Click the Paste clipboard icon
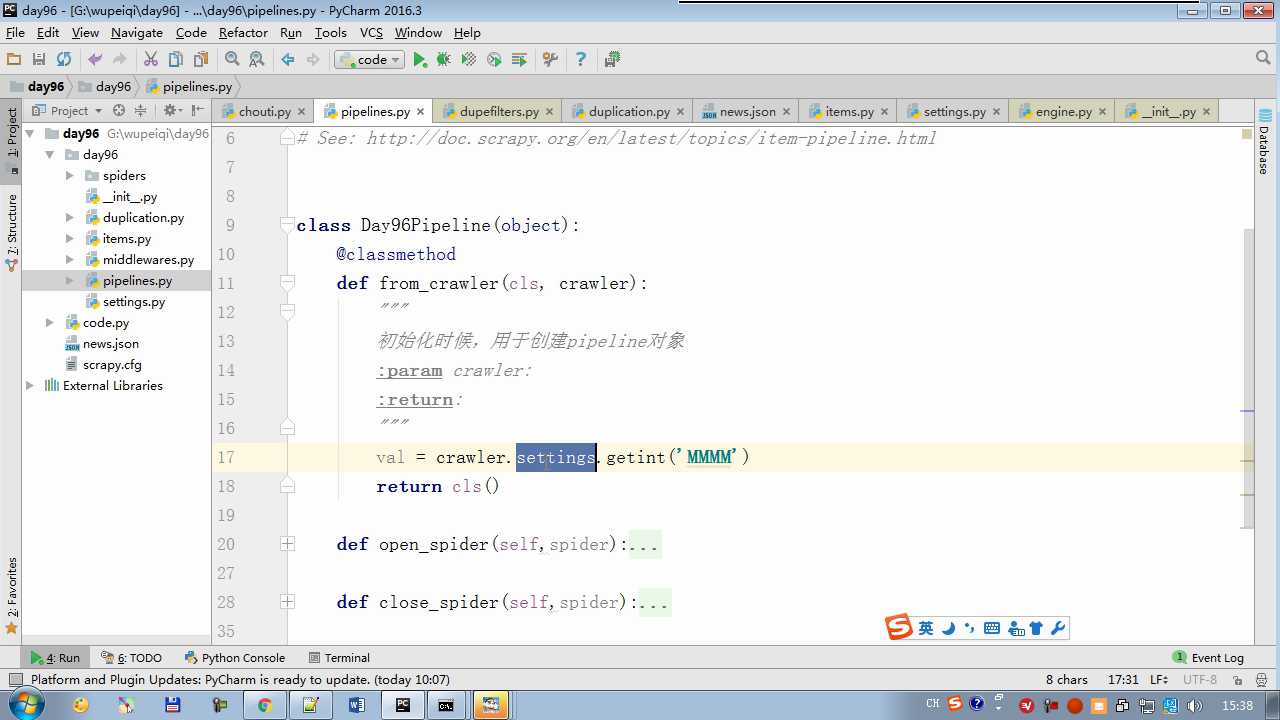Viewport: 1280px width, 720px height. pyautogui.click(x=201, y=60)
